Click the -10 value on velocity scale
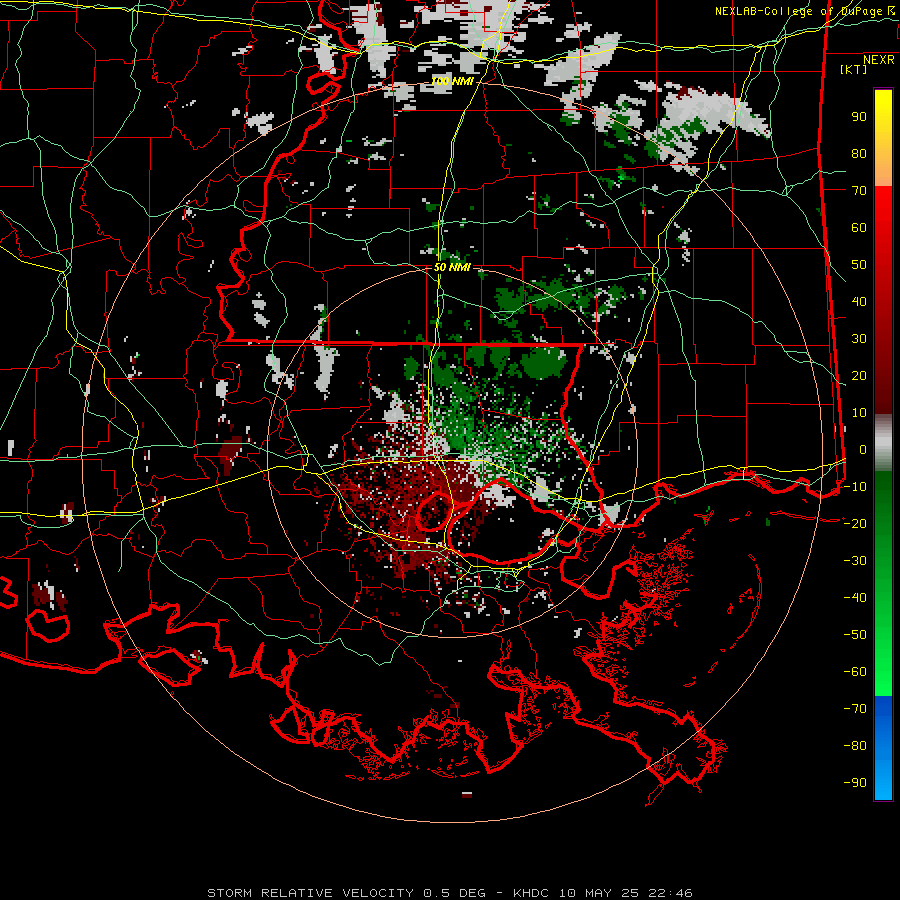The width and height of the screenshot is (900, 900). 855,487
